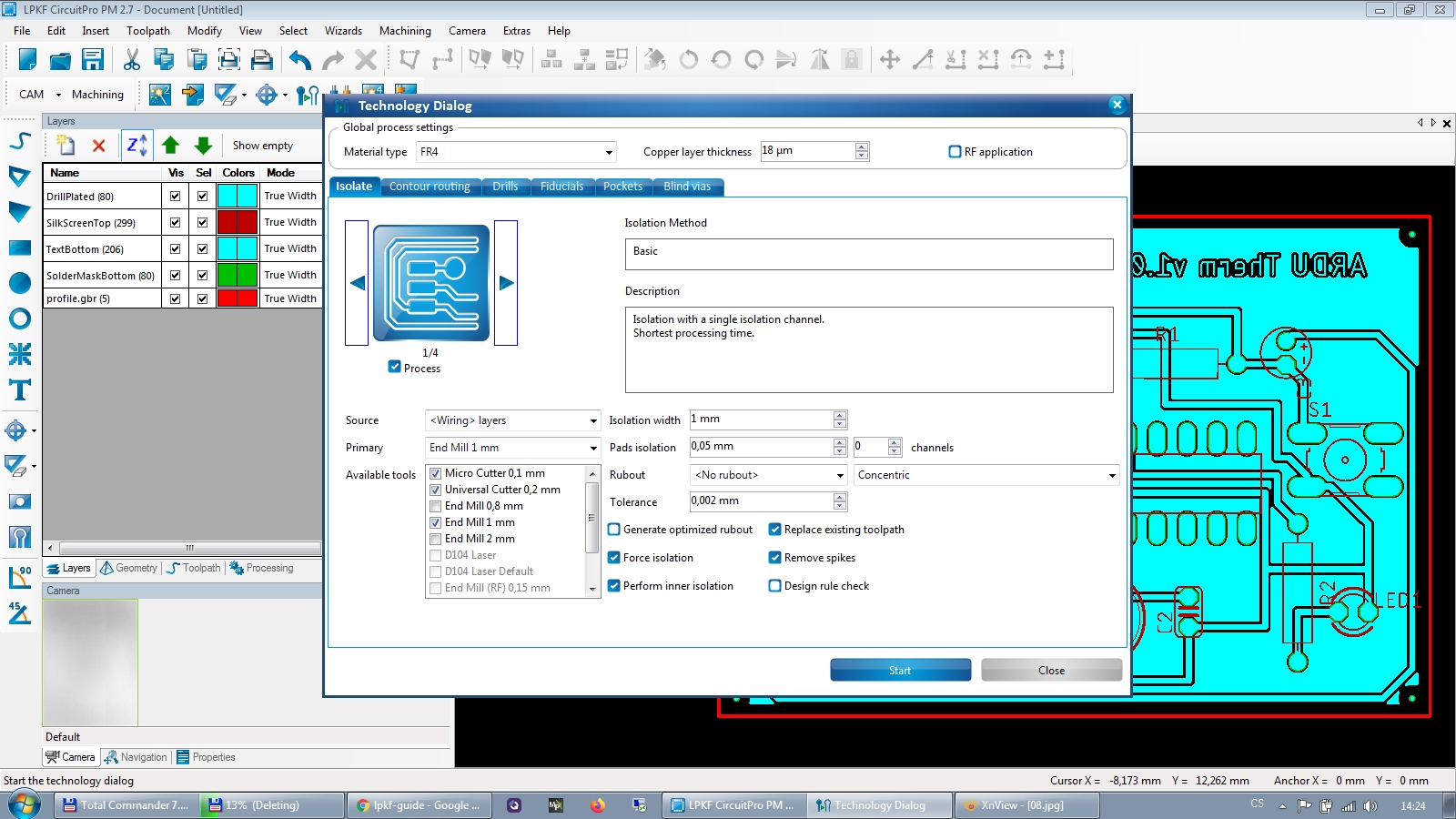Click the Print icon
Screen dimensions: 1456x819
(x=262, y=60)
